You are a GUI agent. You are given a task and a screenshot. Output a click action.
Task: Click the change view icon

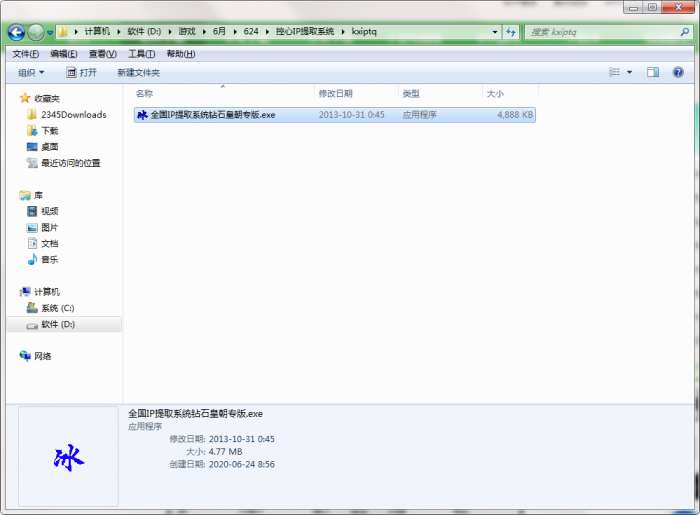pyautogui.click(x=614, y=72)
